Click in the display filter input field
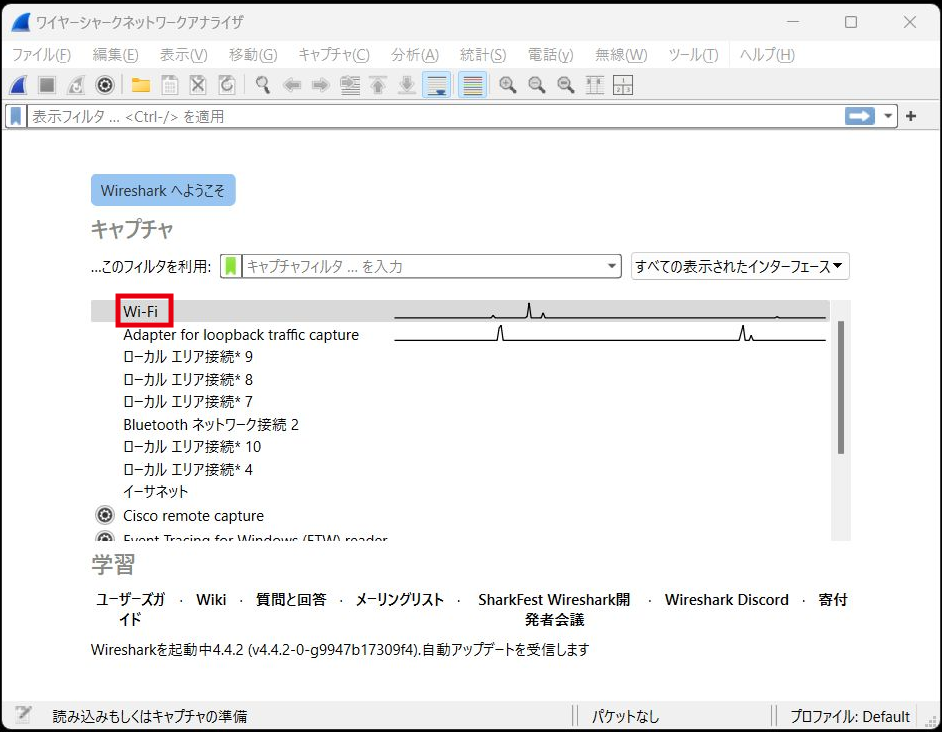Image resolution: width=942 pixels, height=732 pixels. point(430,117)
